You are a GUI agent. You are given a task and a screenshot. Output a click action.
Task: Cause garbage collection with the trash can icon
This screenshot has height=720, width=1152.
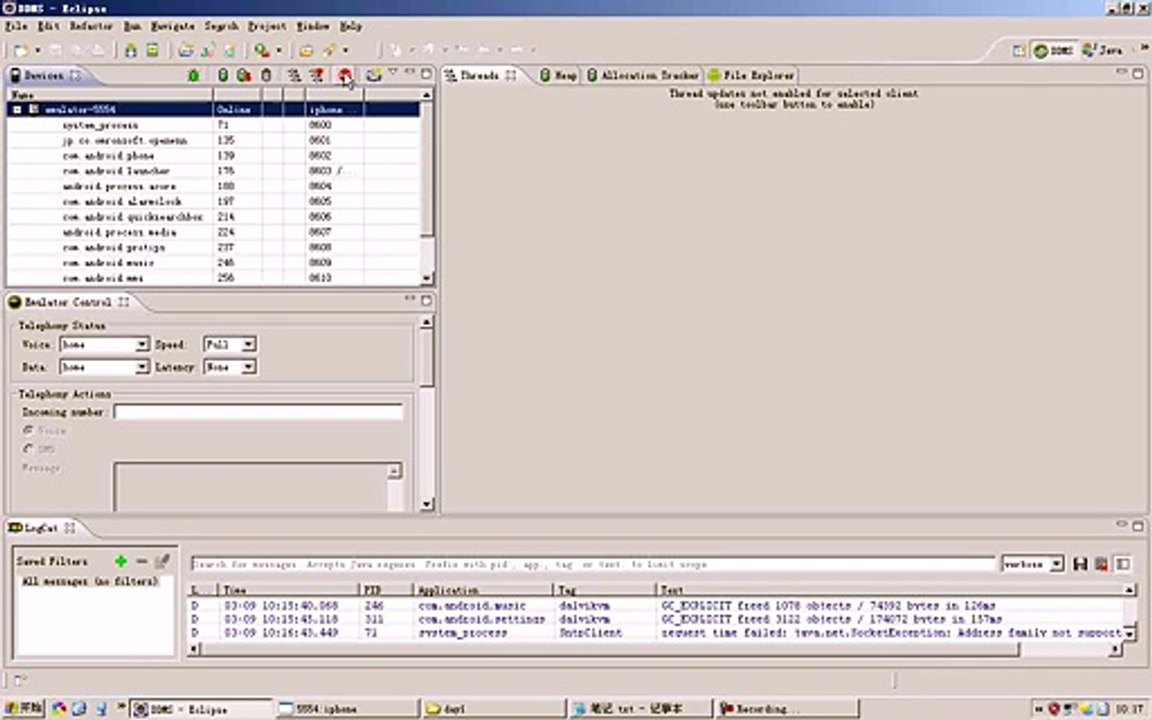pos(266,75)
